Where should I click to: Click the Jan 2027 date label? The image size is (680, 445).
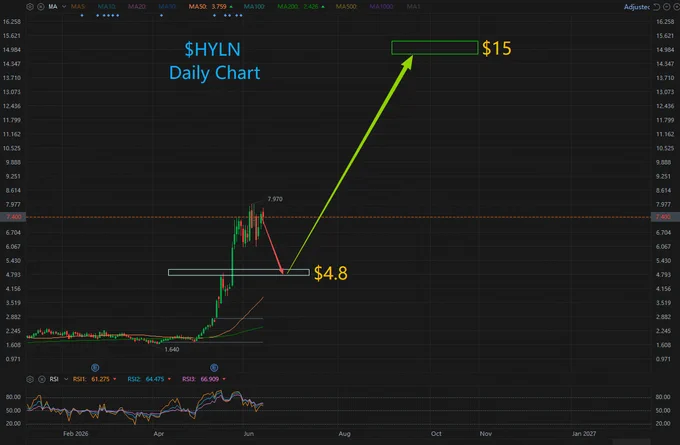584,434
